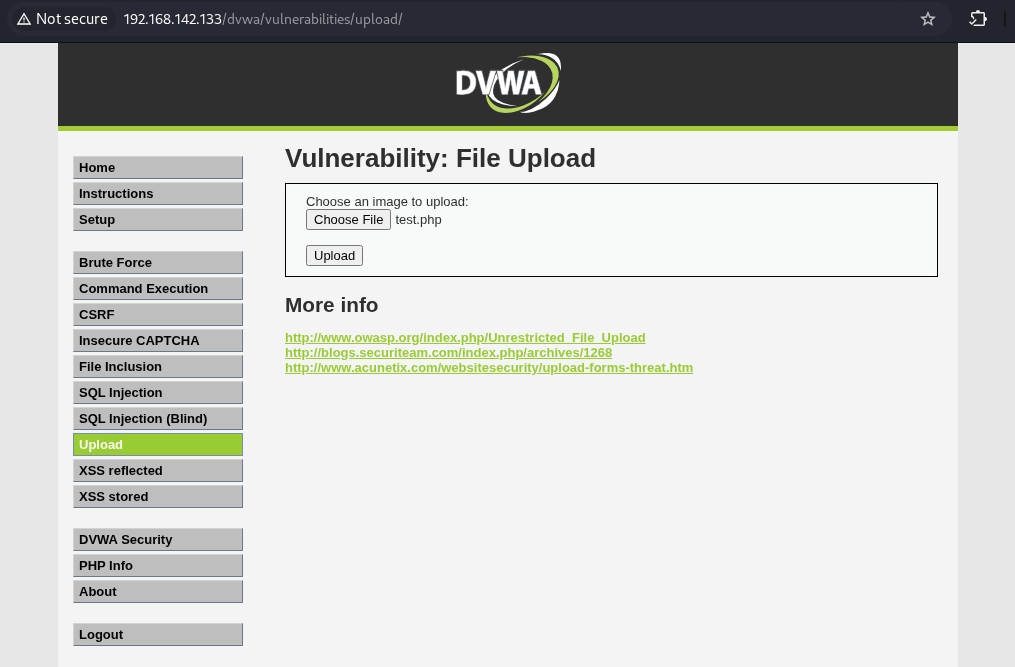Select the address bar URL
The width and height of the screenshot is (1015, 667).
click(x=263, y=19)
